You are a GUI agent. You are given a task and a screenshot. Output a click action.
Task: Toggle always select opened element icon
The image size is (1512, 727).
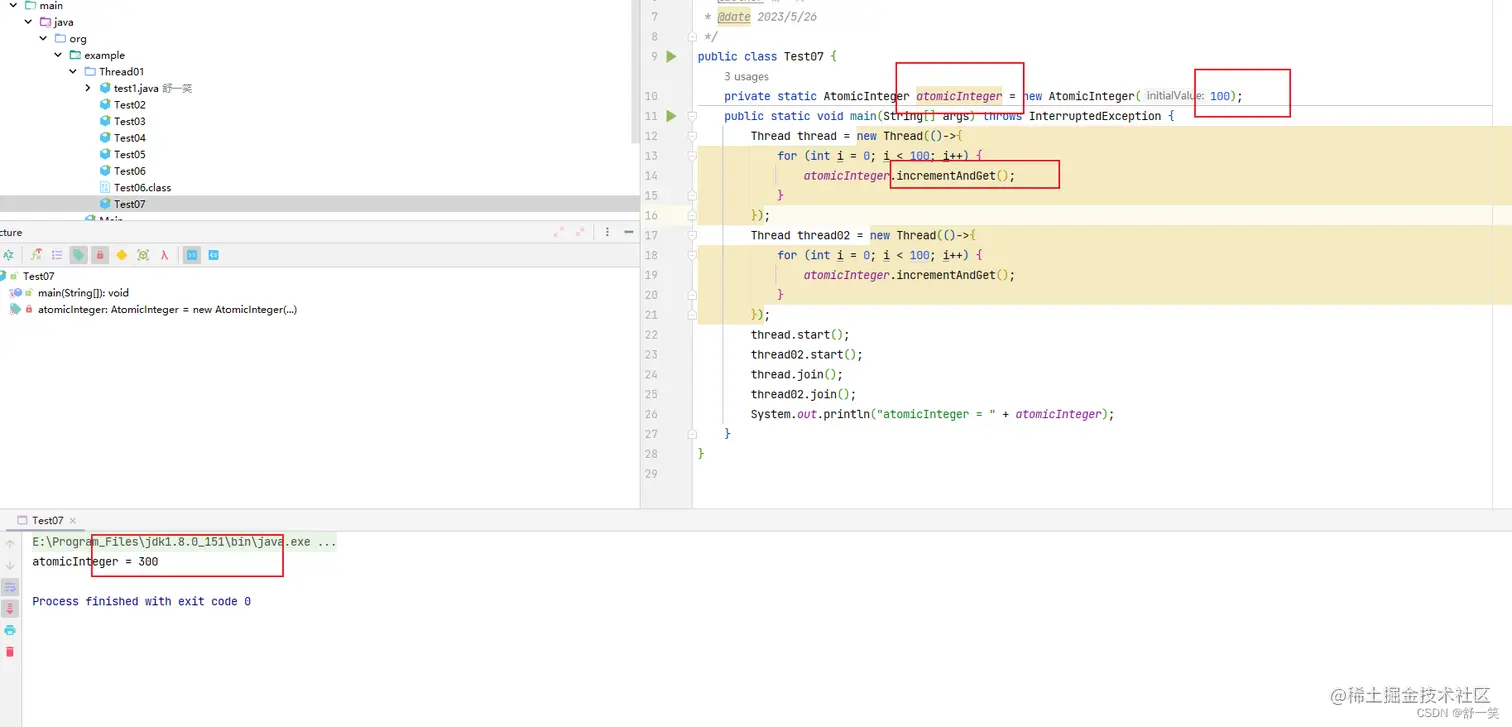[191, 255]
